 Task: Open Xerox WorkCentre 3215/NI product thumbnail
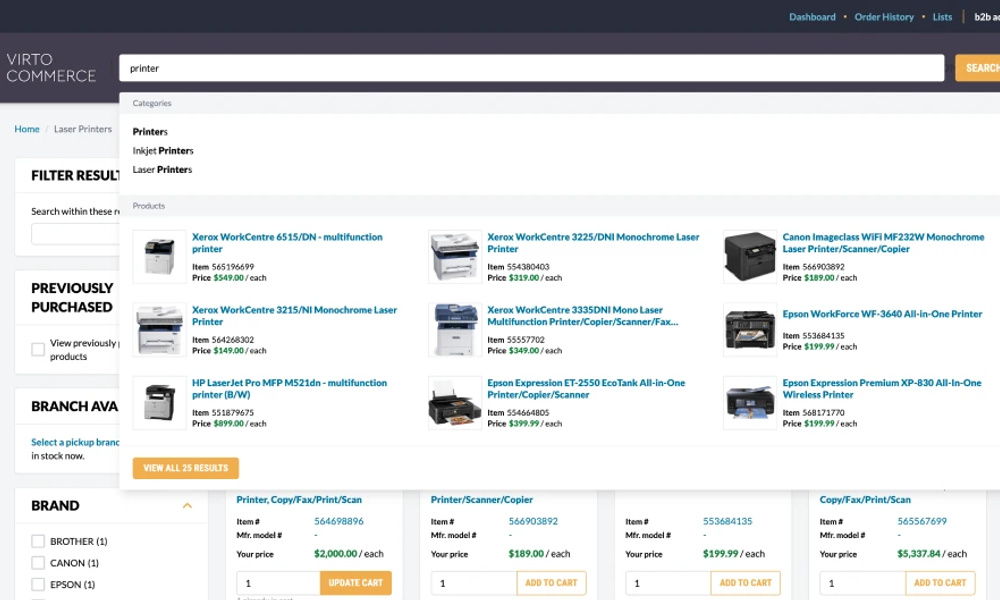[159, 330]
